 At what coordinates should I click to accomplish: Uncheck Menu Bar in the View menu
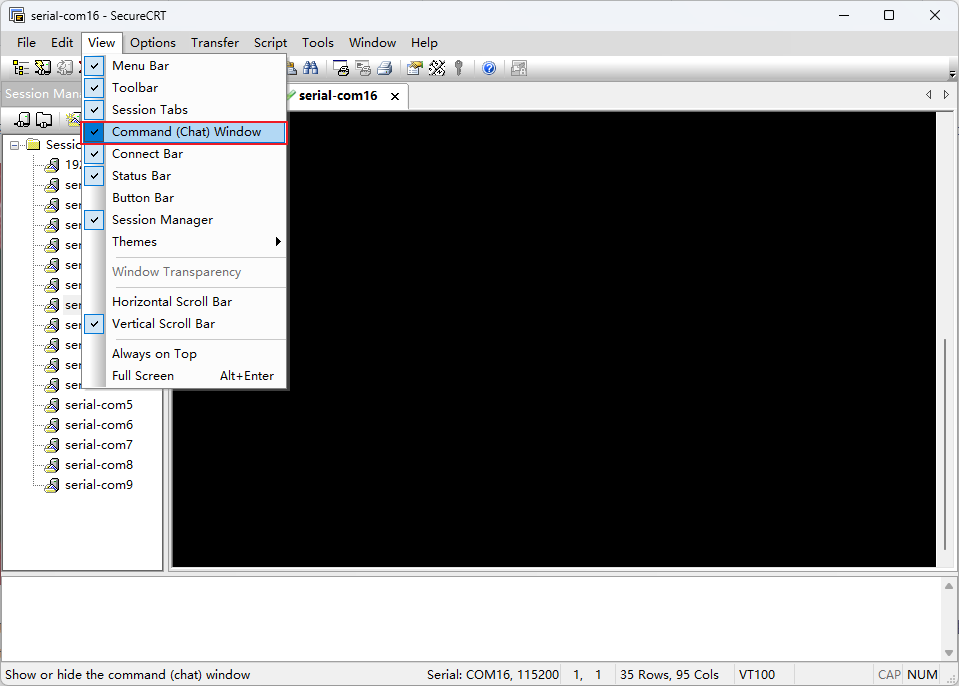185,65
